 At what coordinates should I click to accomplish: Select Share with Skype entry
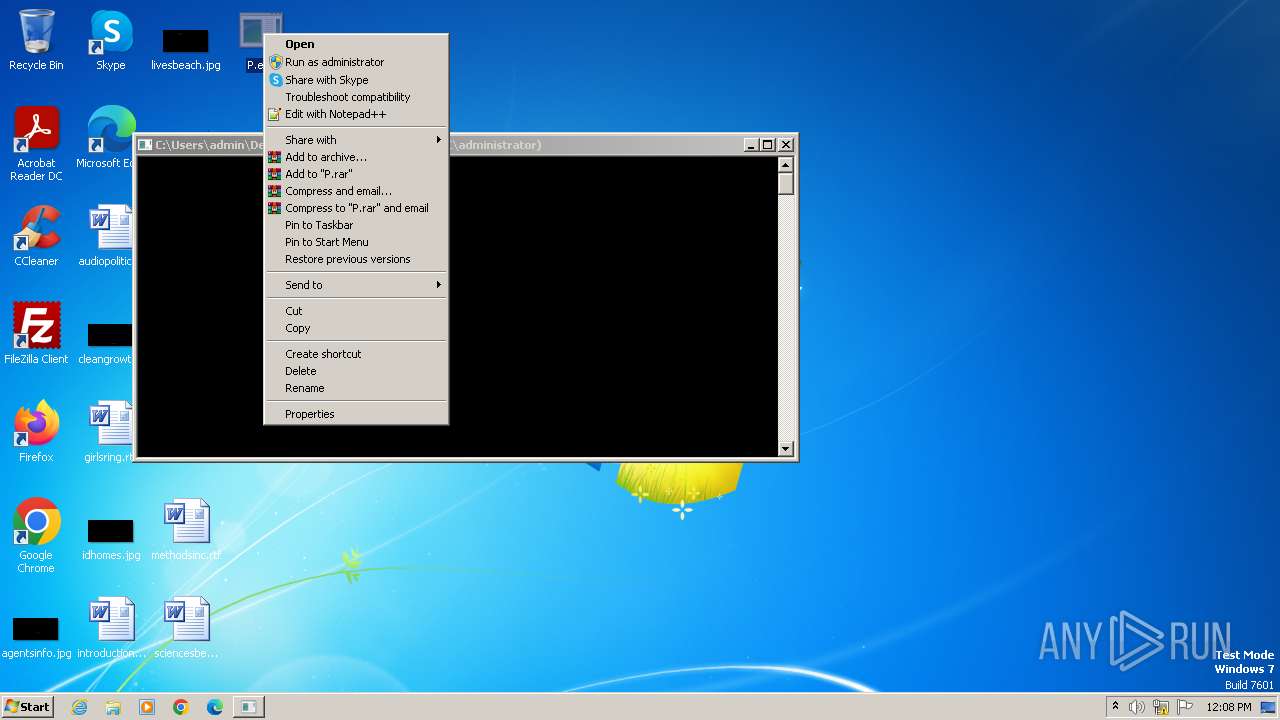(356, 80)
